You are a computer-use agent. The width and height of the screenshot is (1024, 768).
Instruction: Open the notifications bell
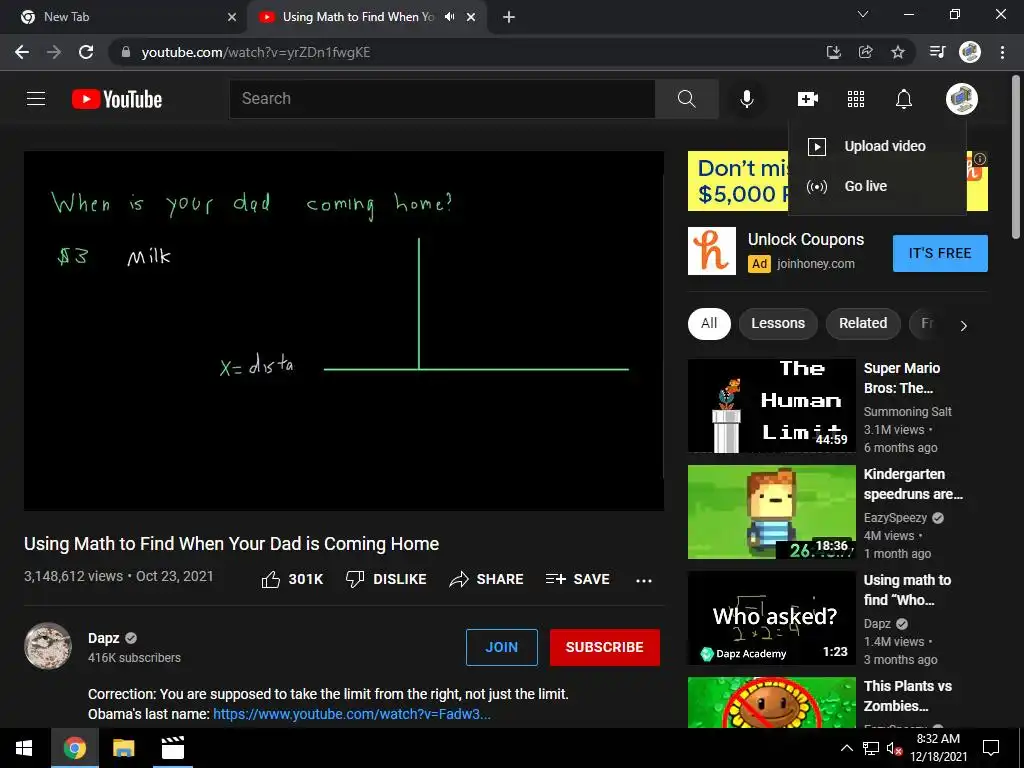tap(904, 99)
